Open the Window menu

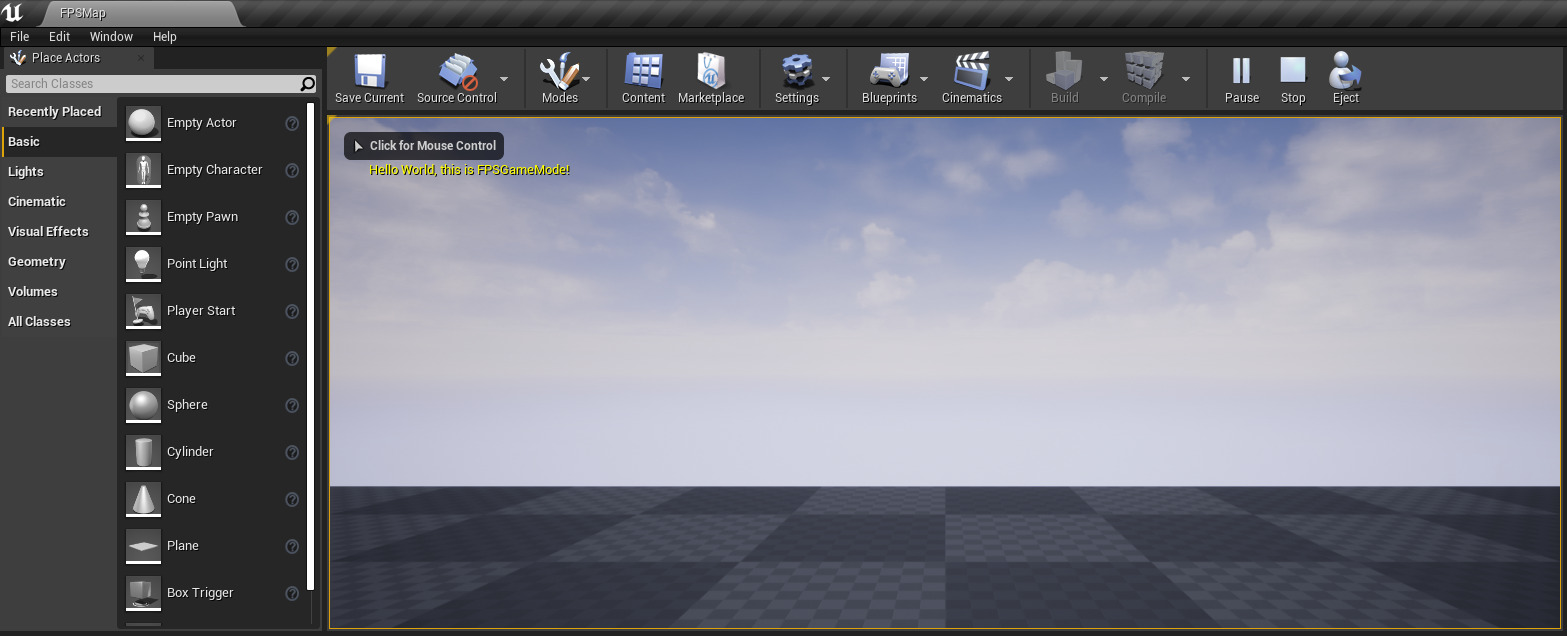pyautogui.click(x=111, y=36)
